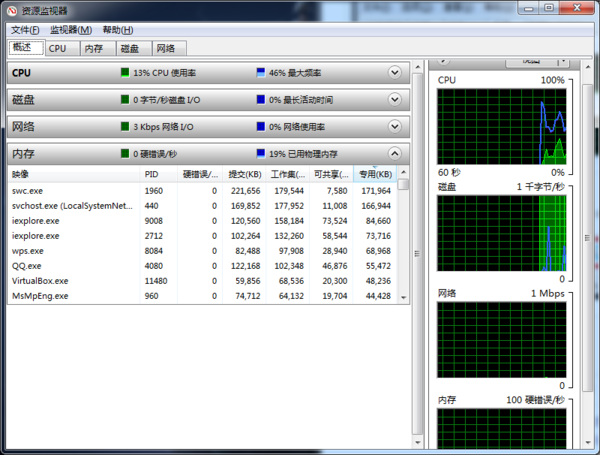Image resolution: width=600 pixels, height=455 pixels.
Task: Select the VirtualBox.exe process row
Action: 40,281
